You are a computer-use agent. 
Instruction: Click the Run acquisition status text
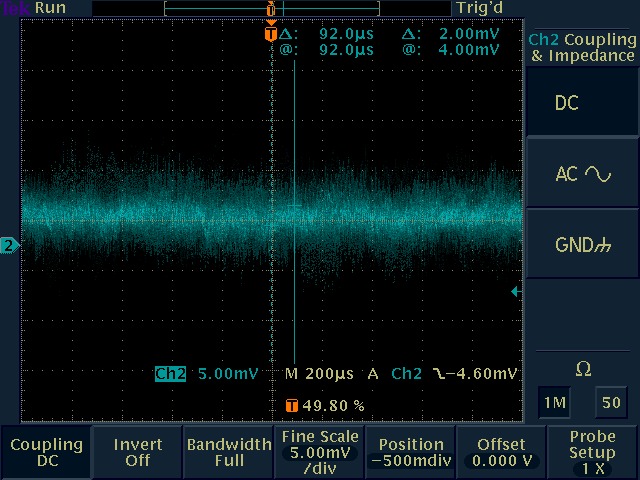point(51,8)
